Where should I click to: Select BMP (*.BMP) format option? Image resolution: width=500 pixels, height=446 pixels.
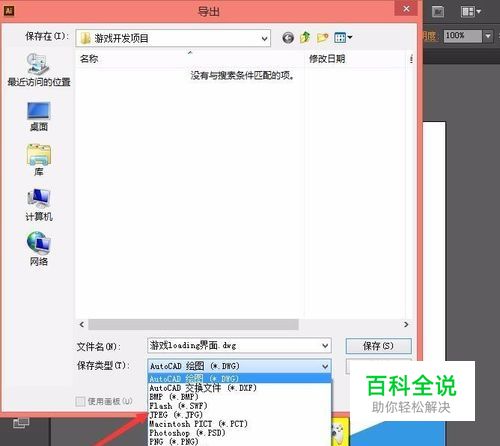(239, 397)
